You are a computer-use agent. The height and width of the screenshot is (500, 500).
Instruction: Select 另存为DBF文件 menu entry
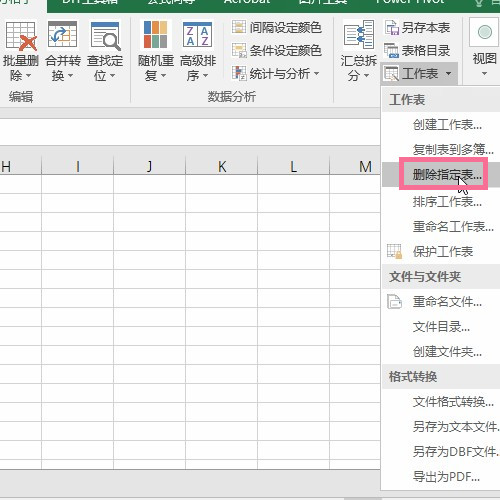(x=440, y=452)
